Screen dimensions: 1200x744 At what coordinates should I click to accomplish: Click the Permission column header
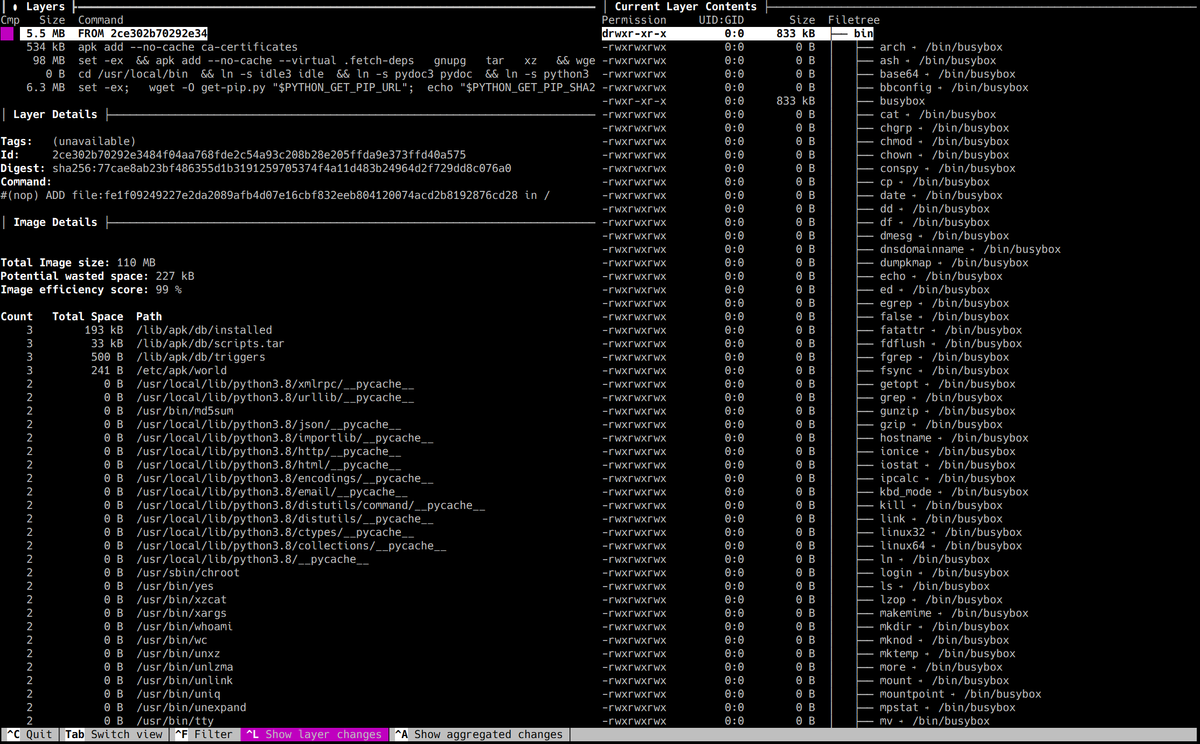pos(634,20)
